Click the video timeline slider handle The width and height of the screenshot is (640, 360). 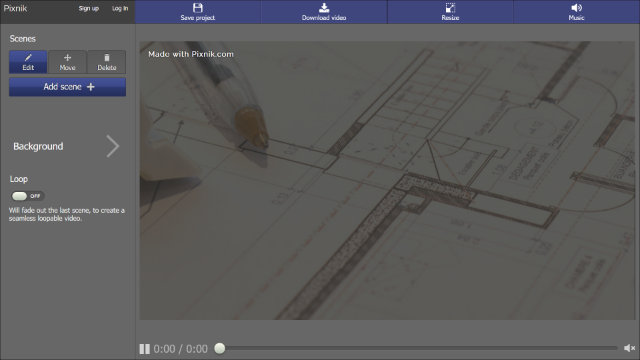[x=220, y=348]
